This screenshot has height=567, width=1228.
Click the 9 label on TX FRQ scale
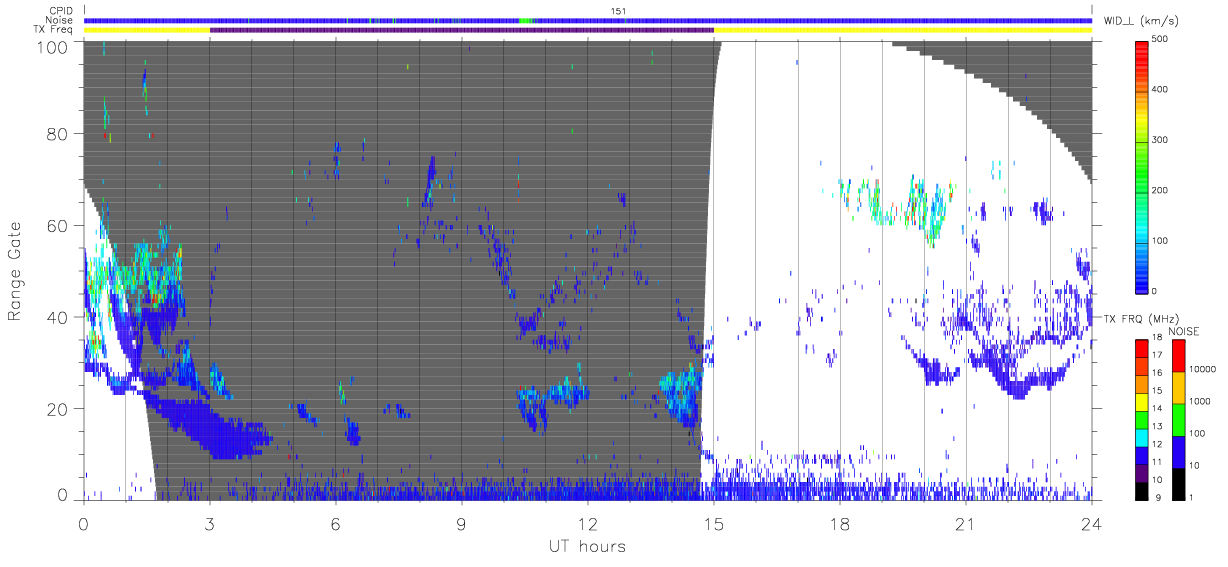[1156, 497]
